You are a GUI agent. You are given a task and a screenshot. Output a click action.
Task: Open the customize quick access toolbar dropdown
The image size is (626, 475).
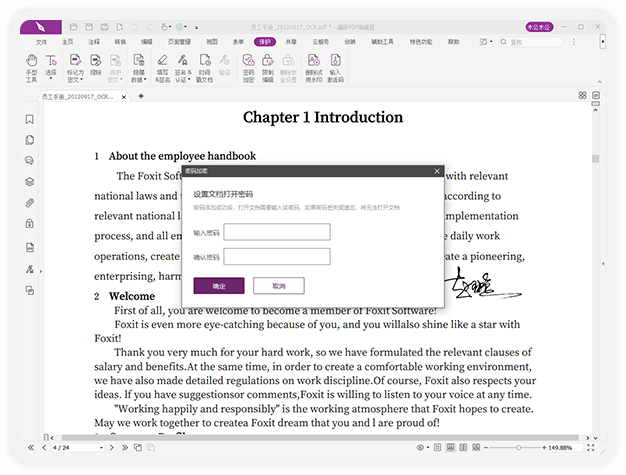[x=196, y=28]
